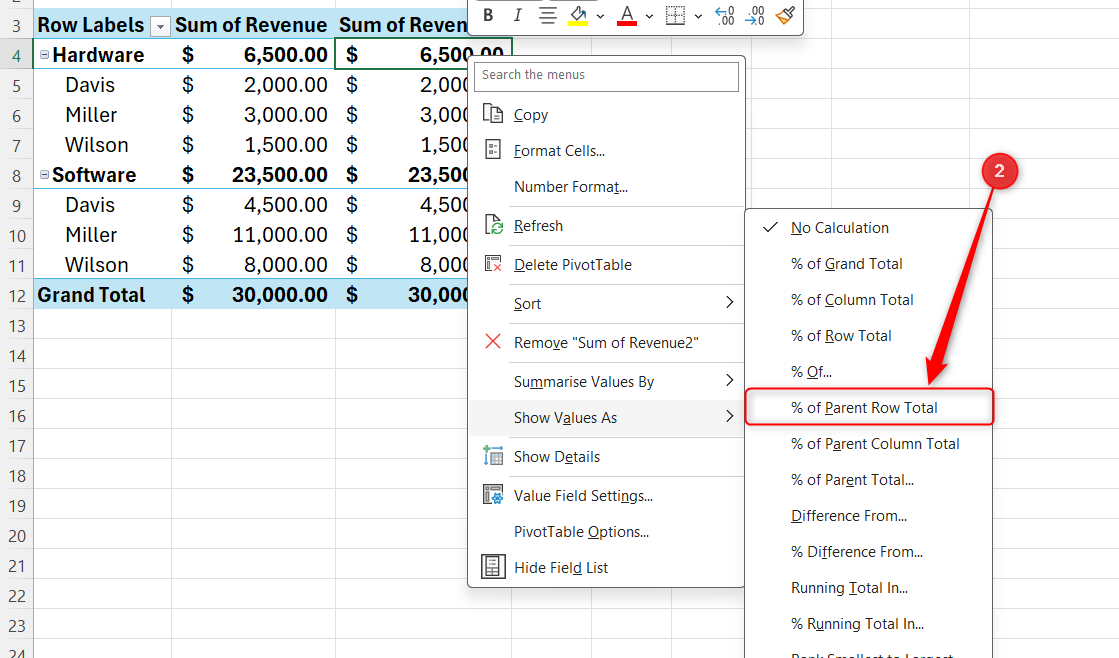
Task: Collapse the Hardware group
Action: tap(44, 54)
